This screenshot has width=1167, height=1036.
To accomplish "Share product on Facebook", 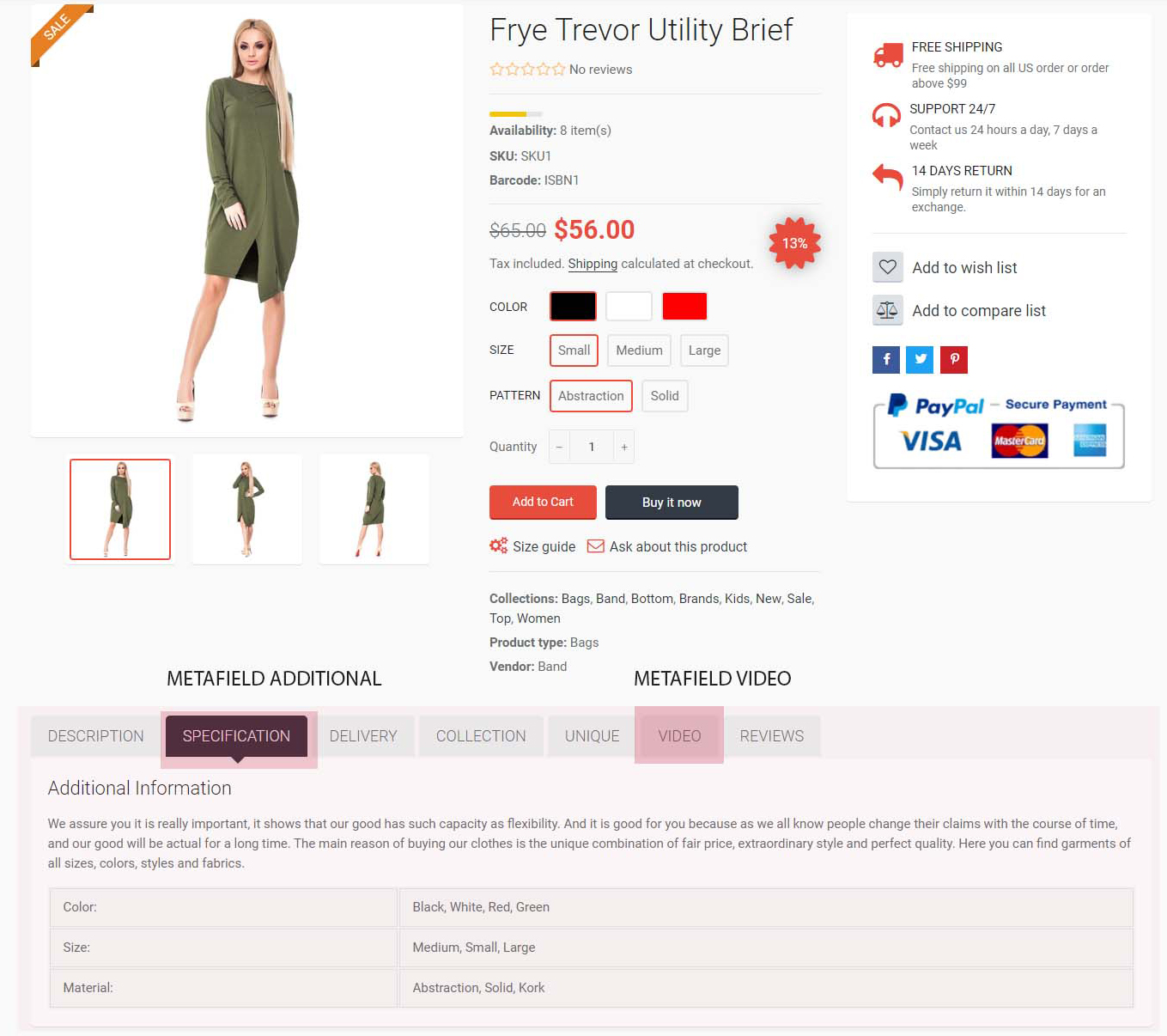I will pyautogui.click(x=886, y=359).
